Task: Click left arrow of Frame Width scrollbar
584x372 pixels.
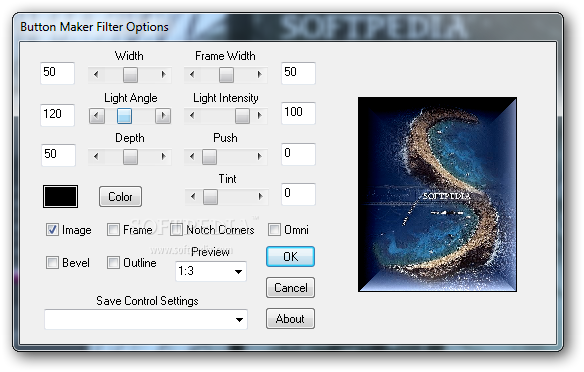Action: coord(192,74)
